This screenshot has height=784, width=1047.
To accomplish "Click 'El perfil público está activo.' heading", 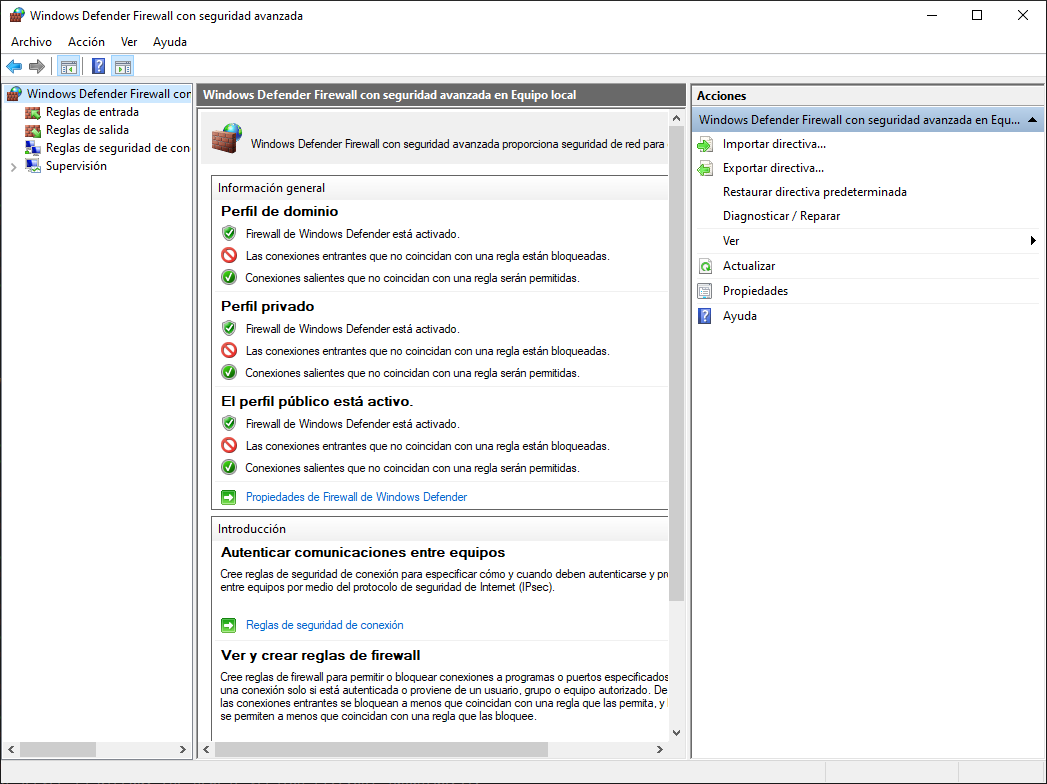I will point(317,401).
